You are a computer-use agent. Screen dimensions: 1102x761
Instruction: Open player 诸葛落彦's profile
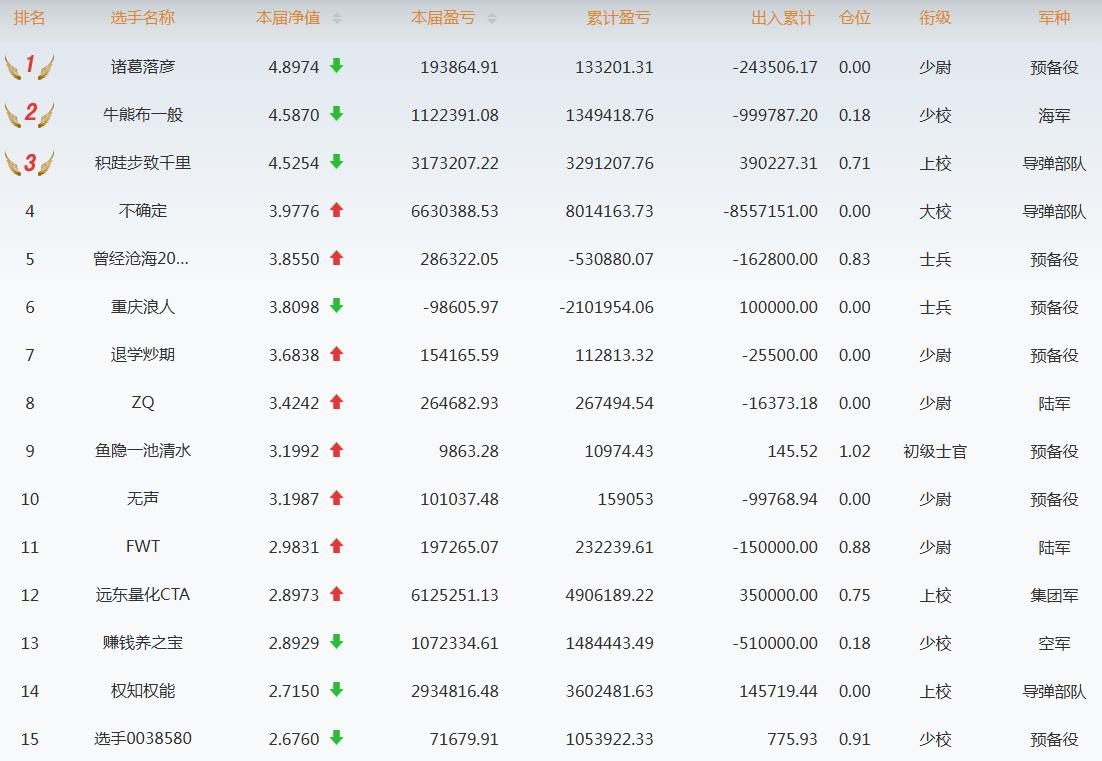coord(142,67)
